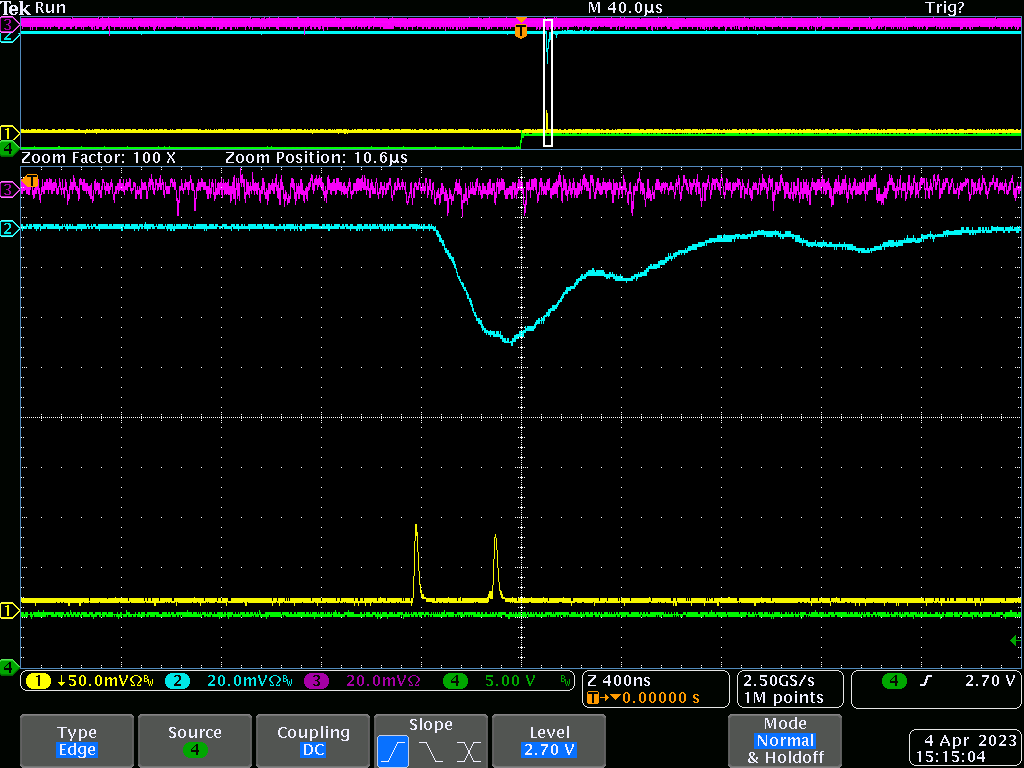
Task: Click the channel 3 magenta badge
Action: click(315, 681)
